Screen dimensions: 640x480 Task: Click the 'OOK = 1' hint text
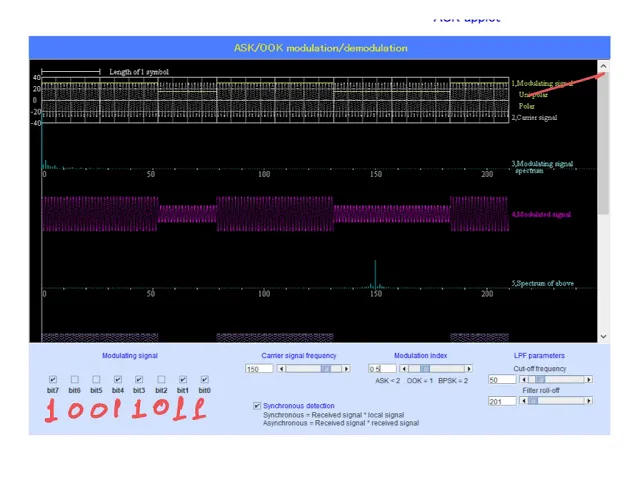tap(420, 381)
